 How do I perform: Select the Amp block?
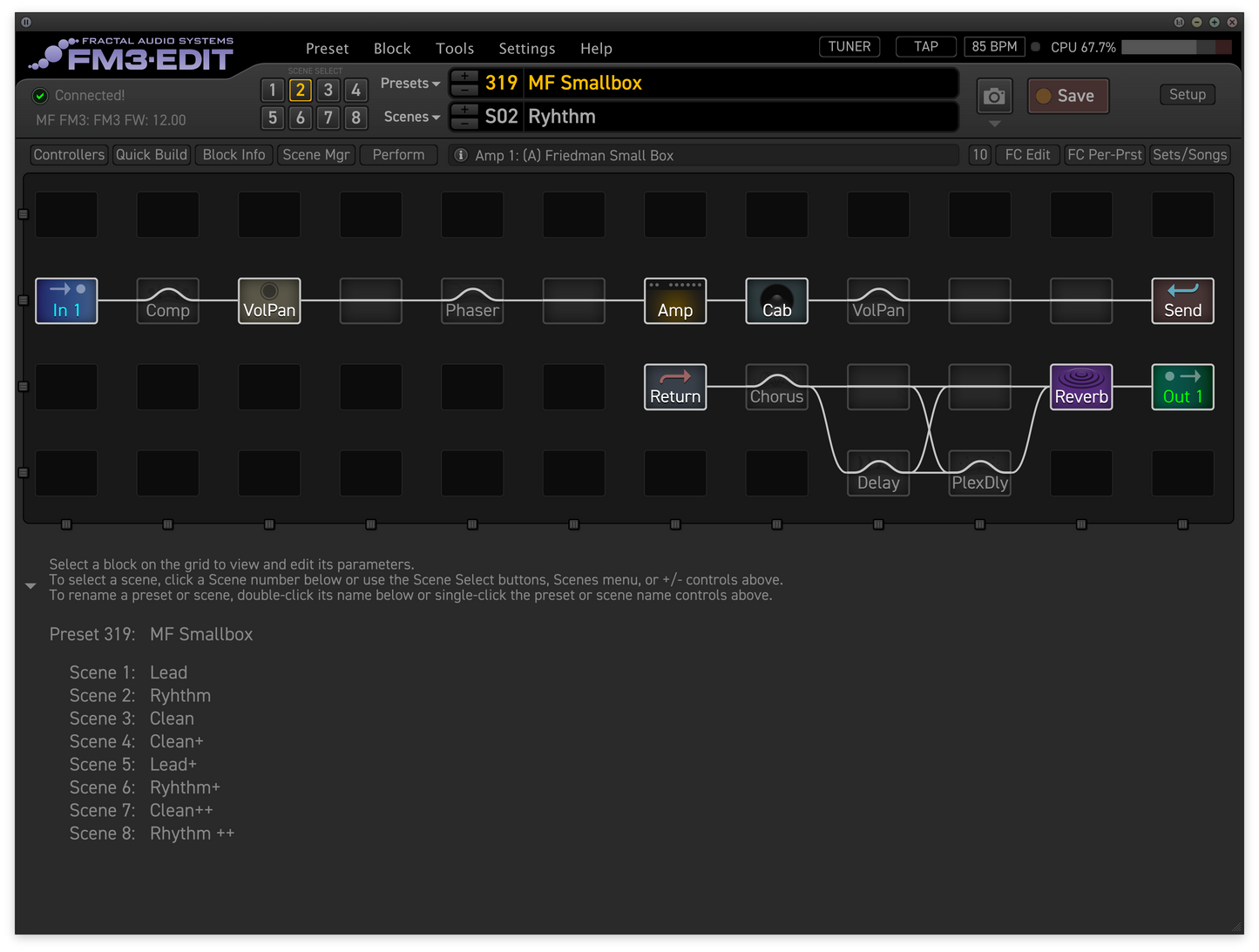click(x=675, y=300)
